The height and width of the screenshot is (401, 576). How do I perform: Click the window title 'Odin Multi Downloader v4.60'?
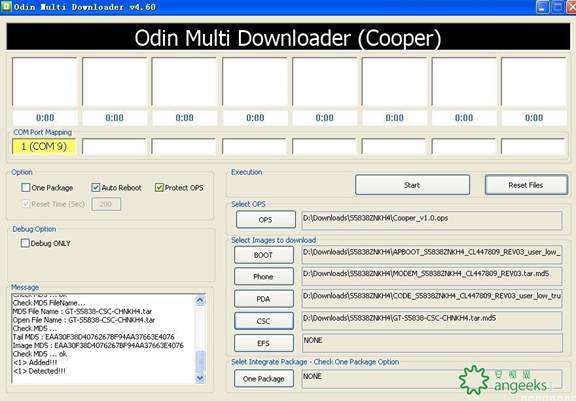[84, 7]
